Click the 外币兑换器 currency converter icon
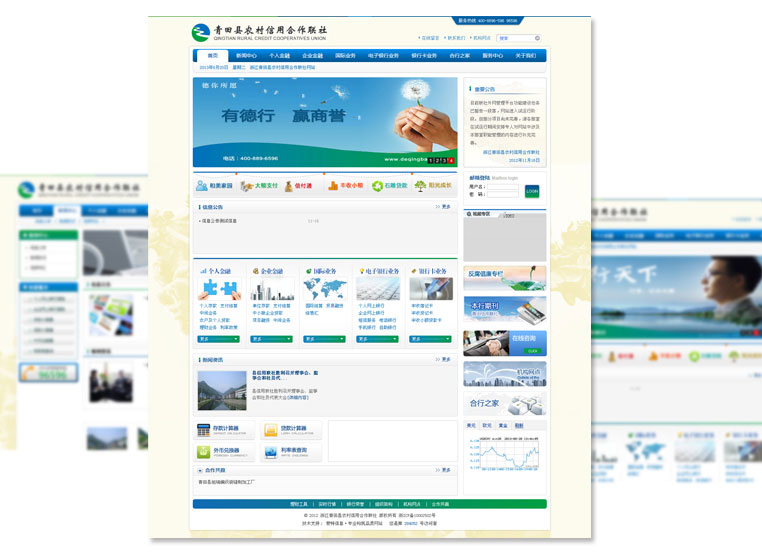The image size is (762, 555). click(x=204, y=452)
